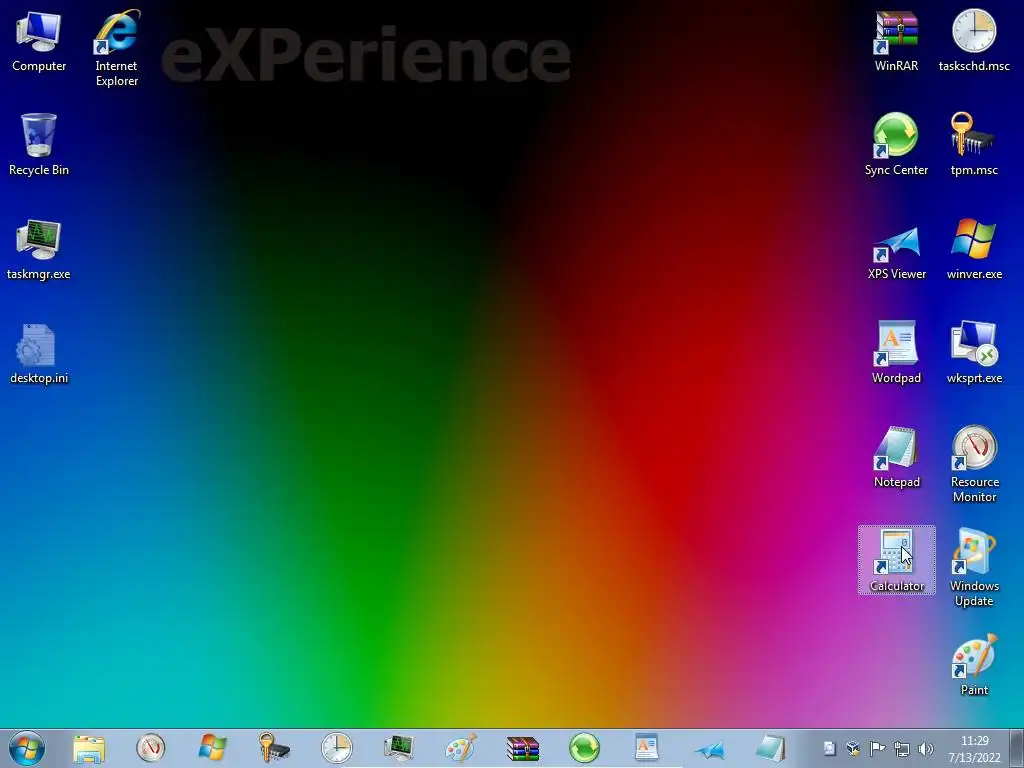The height and width of the screenshot is (768, 1024).
Task: Open Task Manager monitor icon in taskbar
Action: pos(398,748)
